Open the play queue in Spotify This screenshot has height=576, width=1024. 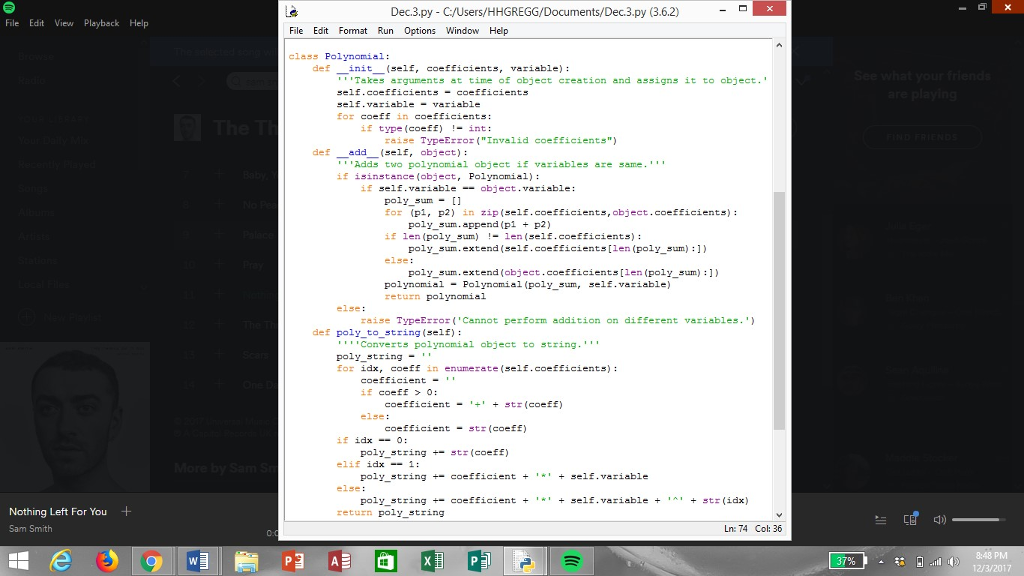click(x=880, y=519)
